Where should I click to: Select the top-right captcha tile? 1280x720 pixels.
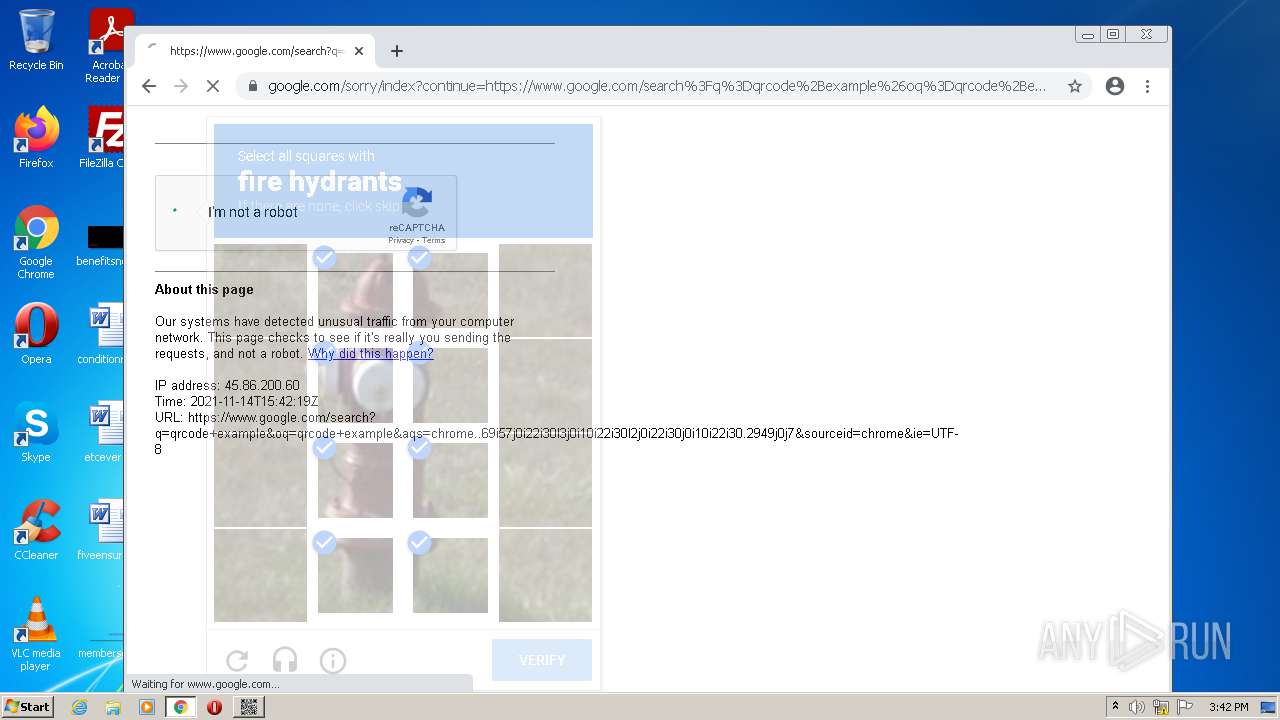tap(545, 291)
